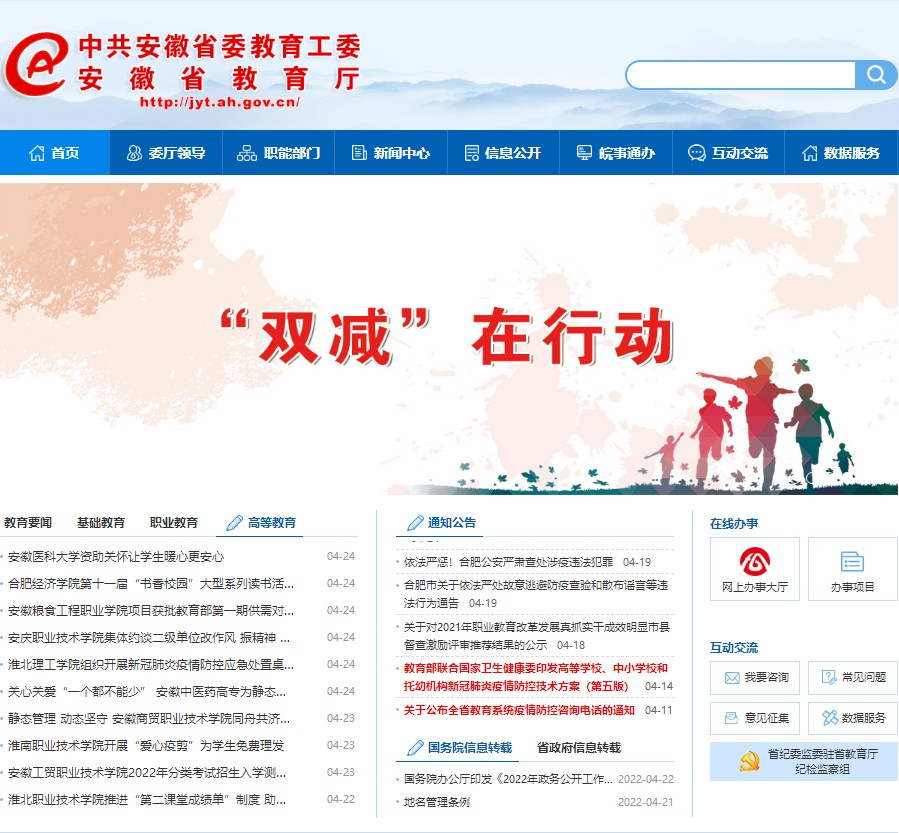Click the party emblem icon on 纪检监察组 banner
This screenshot has width=899, height=833.
tap(749, 761)
